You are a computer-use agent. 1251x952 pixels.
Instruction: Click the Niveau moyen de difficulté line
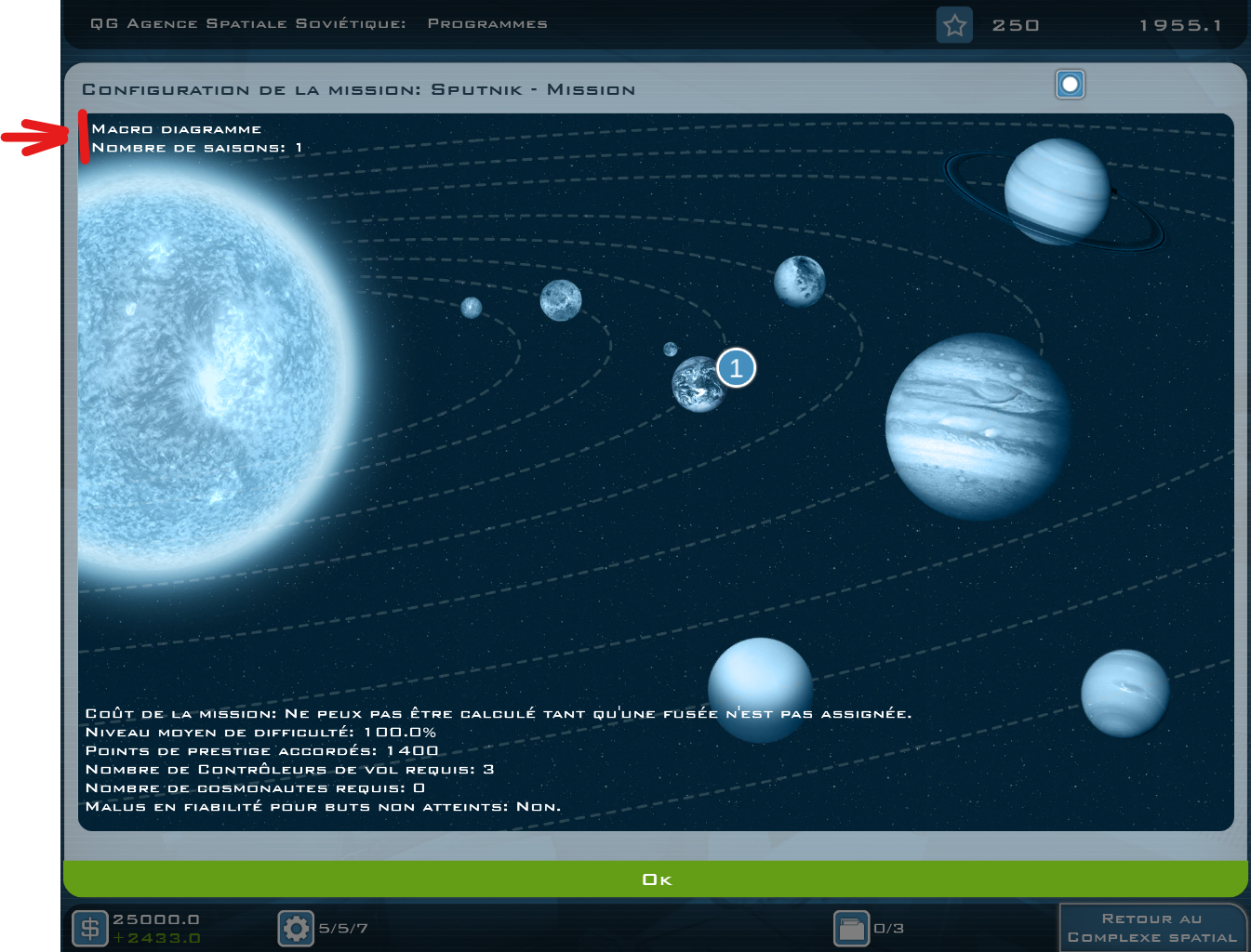click(x=260, y=733)
